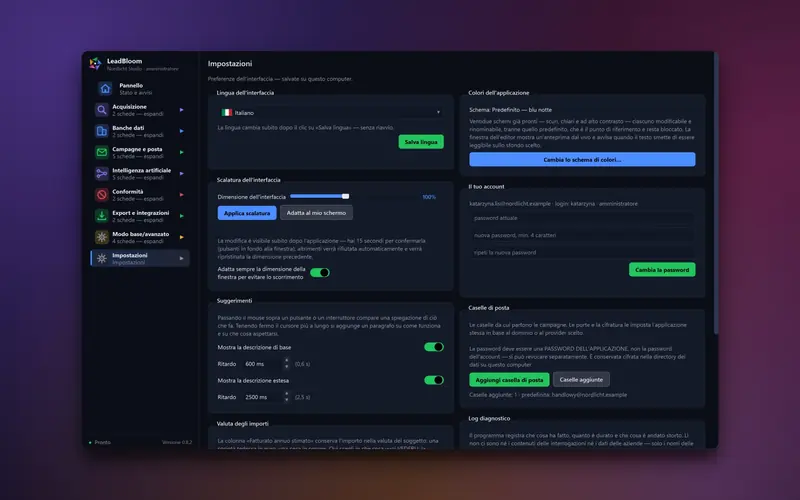
Task: Expand the Modo base/avanzato arrow
Action: (182, 237)
